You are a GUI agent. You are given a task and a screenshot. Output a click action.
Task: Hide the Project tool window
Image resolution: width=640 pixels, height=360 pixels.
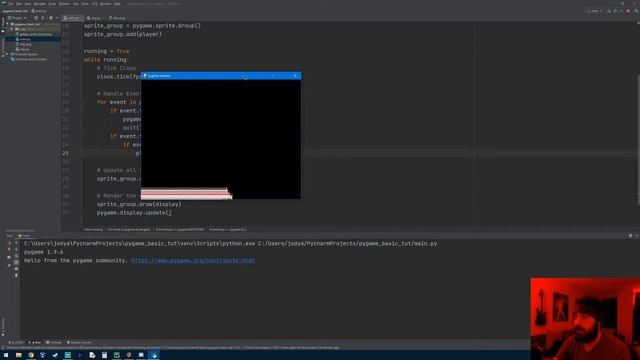click(x=57, y=18)
